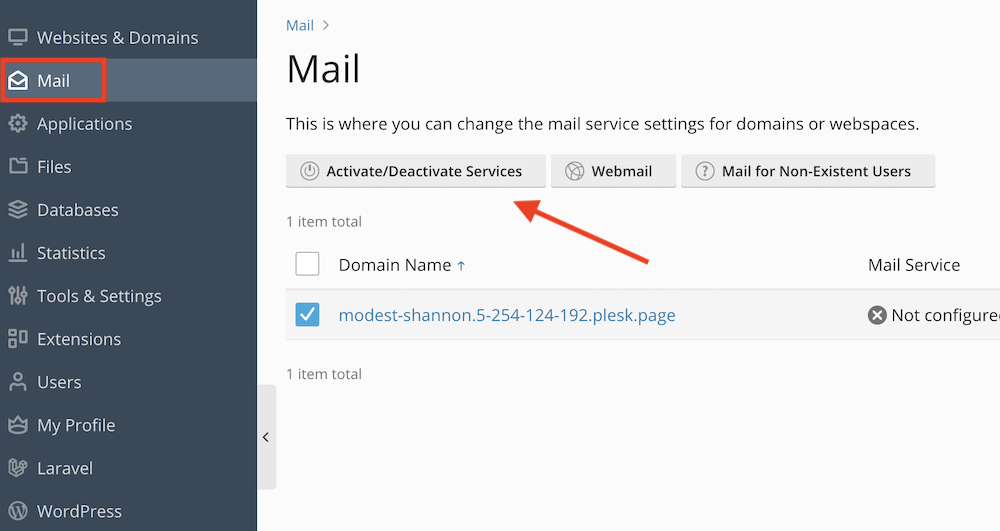Click the Databases stack icon
Viewport: 1000px width, 531px height.
[17, 210]
